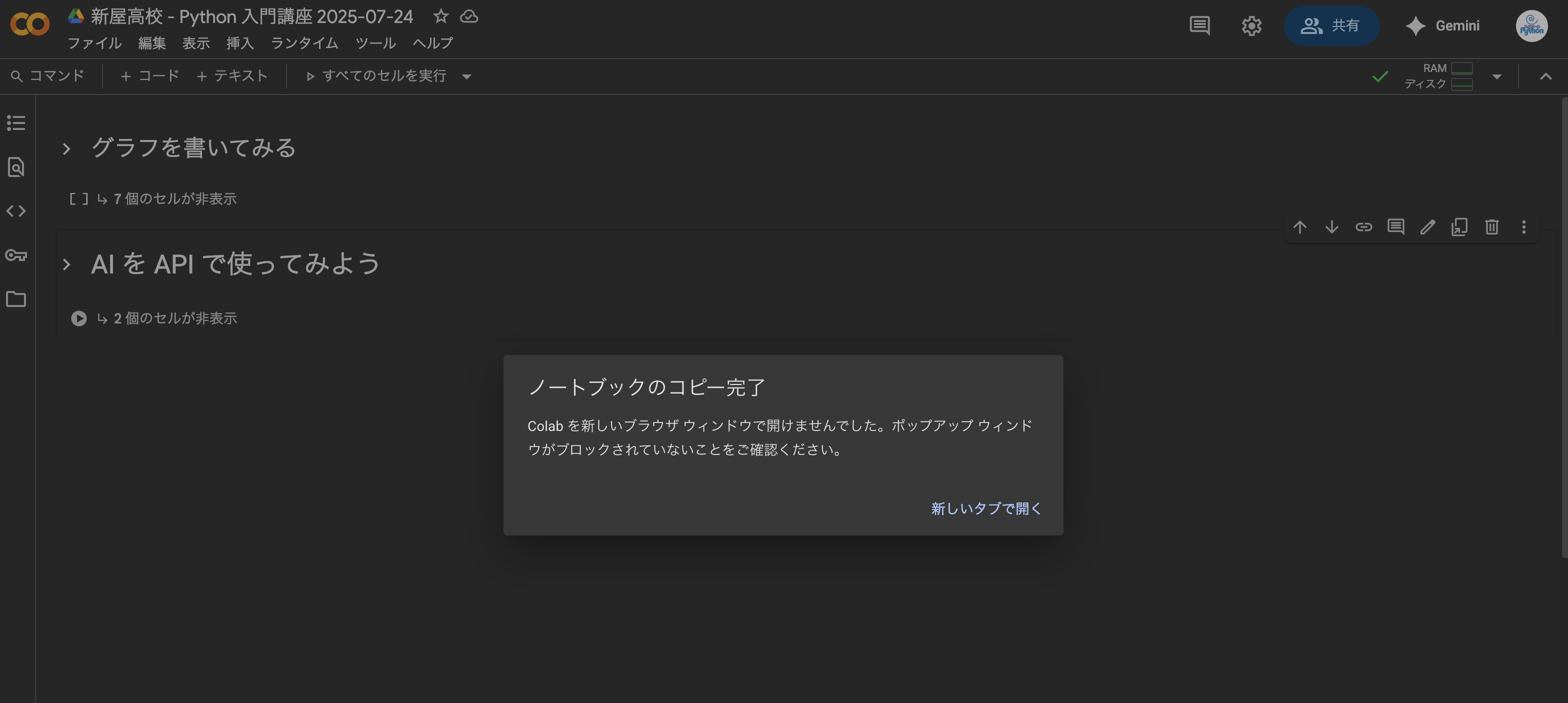Click the 共有 button

click(1332, 25)
